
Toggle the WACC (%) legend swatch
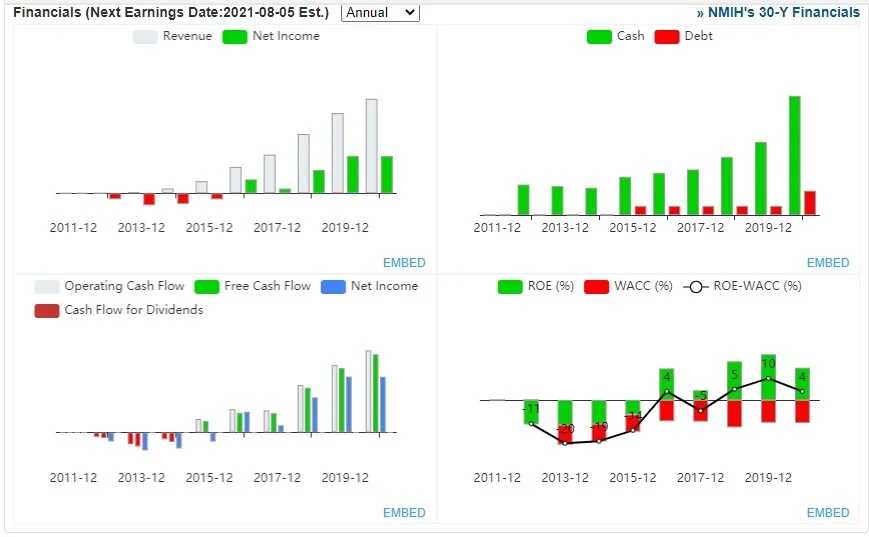pyautogui.click(x=596, y=287)
